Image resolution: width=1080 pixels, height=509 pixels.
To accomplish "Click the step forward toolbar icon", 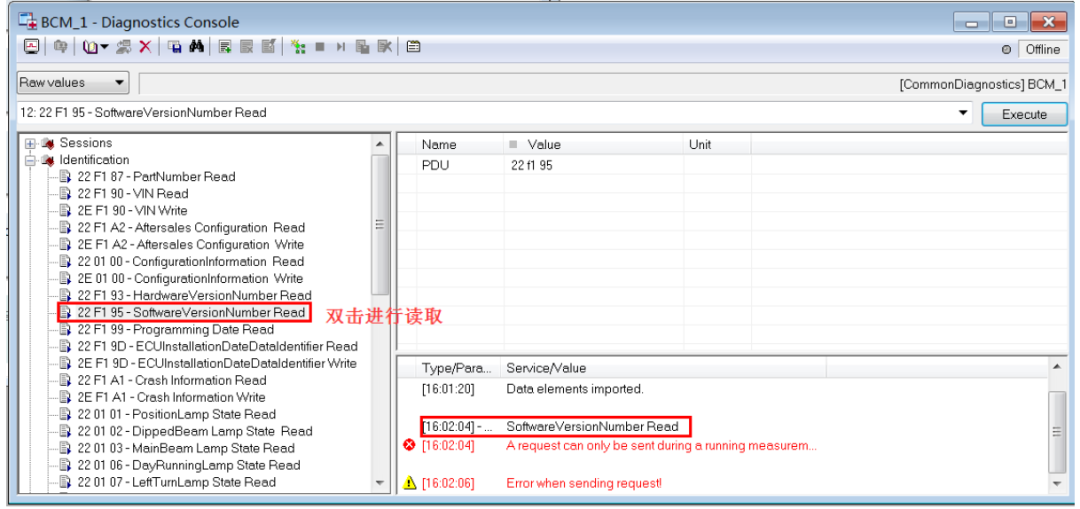I will [341, 47].
